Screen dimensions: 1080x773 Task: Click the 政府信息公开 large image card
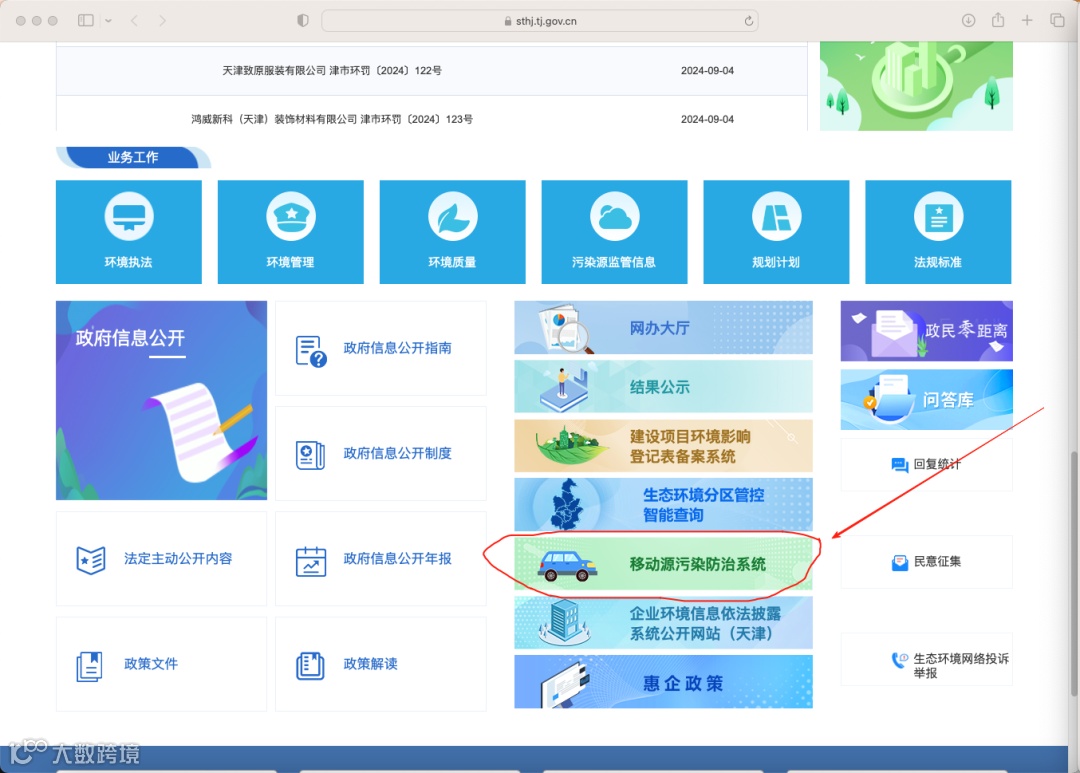[161, 400]
